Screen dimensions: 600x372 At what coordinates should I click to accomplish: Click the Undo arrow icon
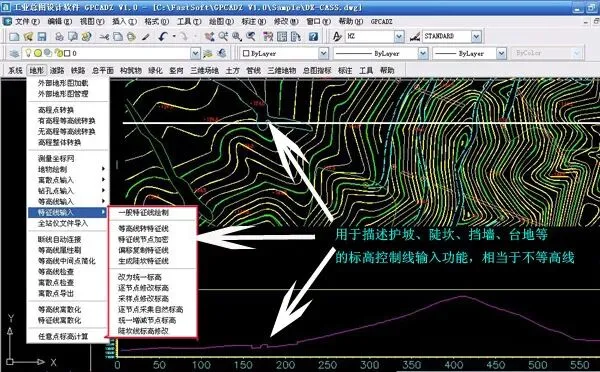pyautogui.click(x=163, y=37)
